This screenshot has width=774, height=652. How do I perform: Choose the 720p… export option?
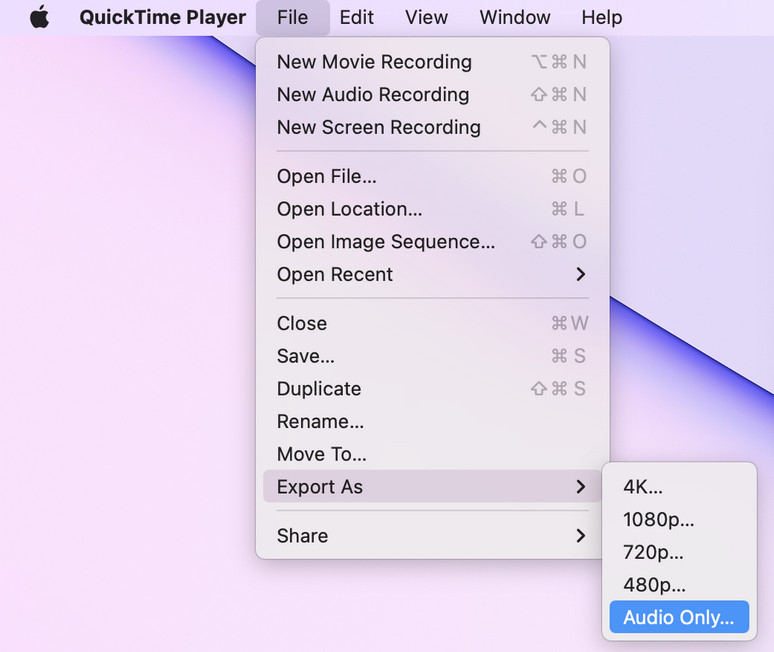pyautogui.click(x=679, y=552)
